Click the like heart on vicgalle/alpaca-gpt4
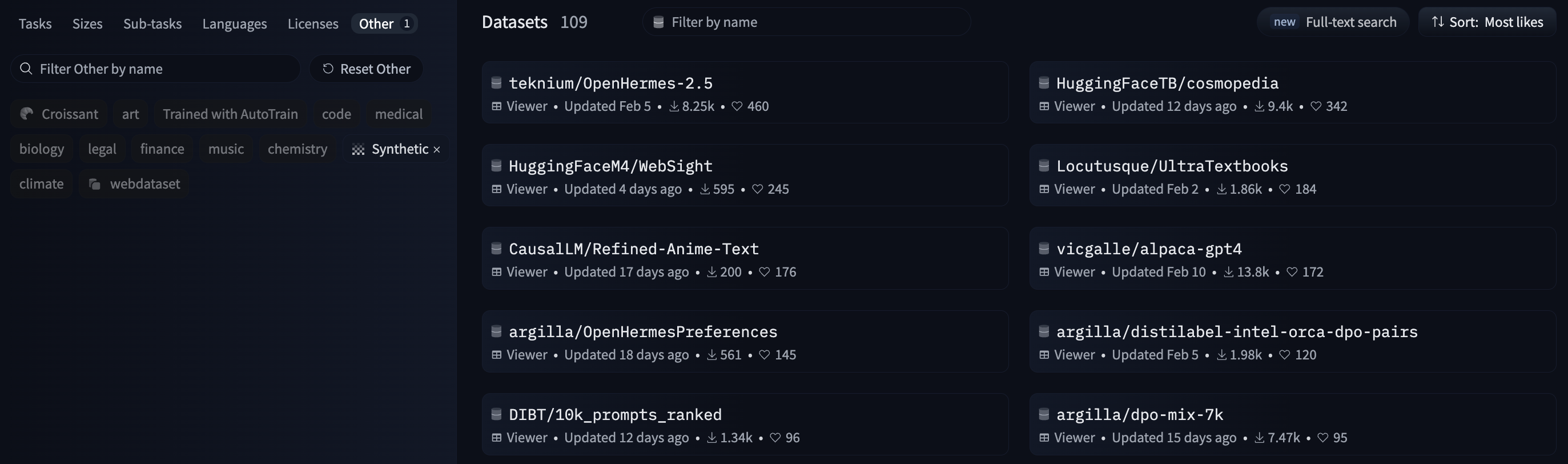Screen dimensions: 1568x464 (1292, 272)
